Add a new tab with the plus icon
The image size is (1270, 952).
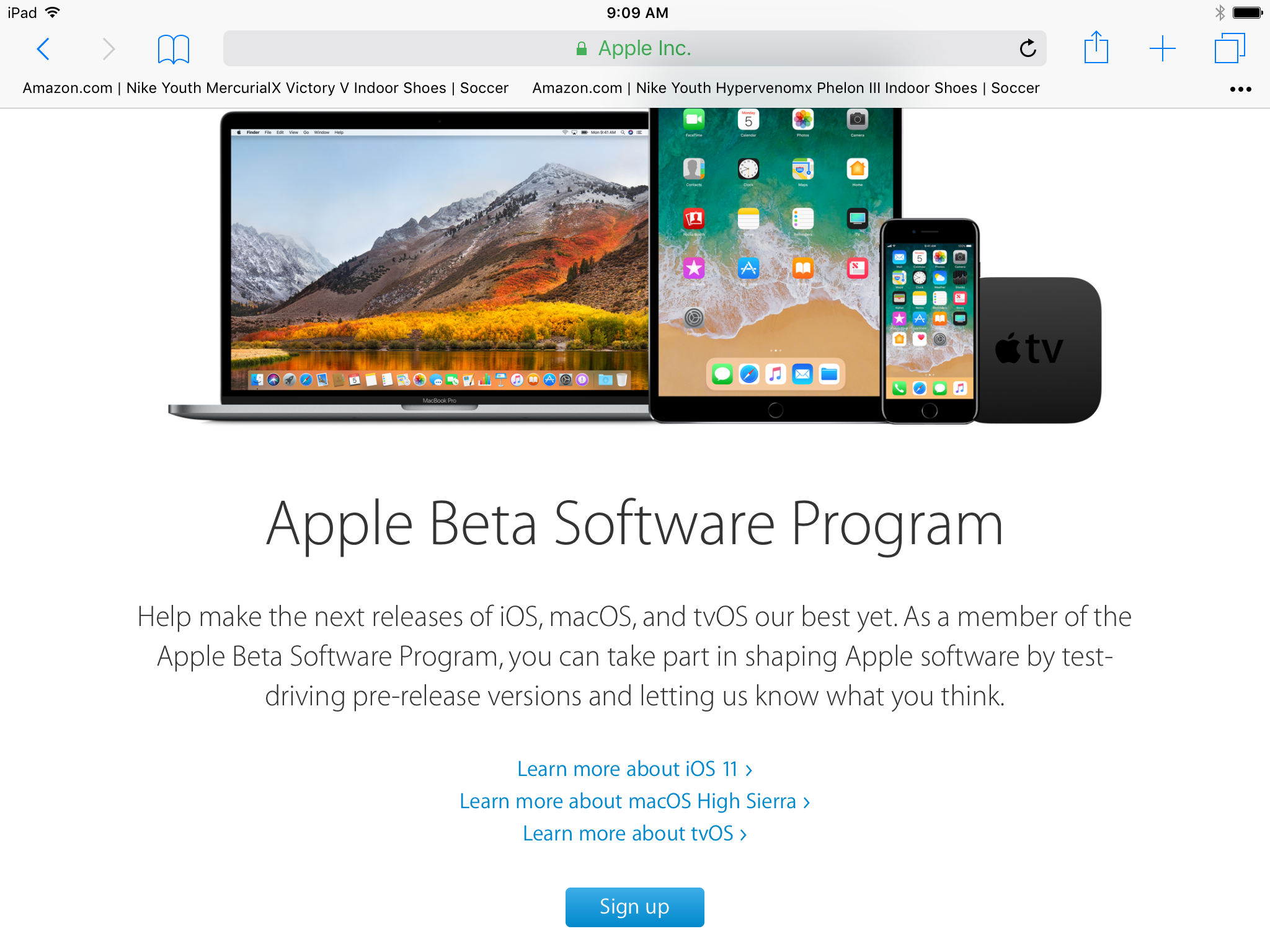[1162, 48]
